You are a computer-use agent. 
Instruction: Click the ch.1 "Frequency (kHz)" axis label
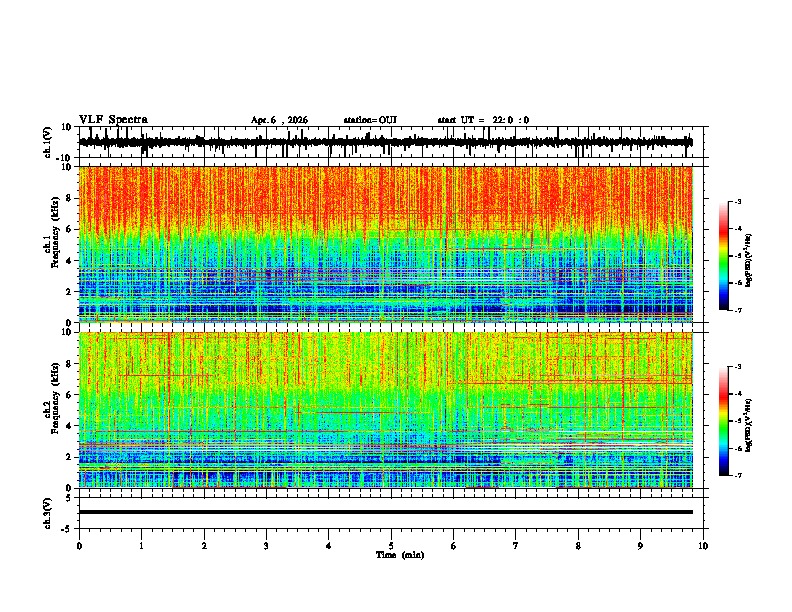[55, 232]
